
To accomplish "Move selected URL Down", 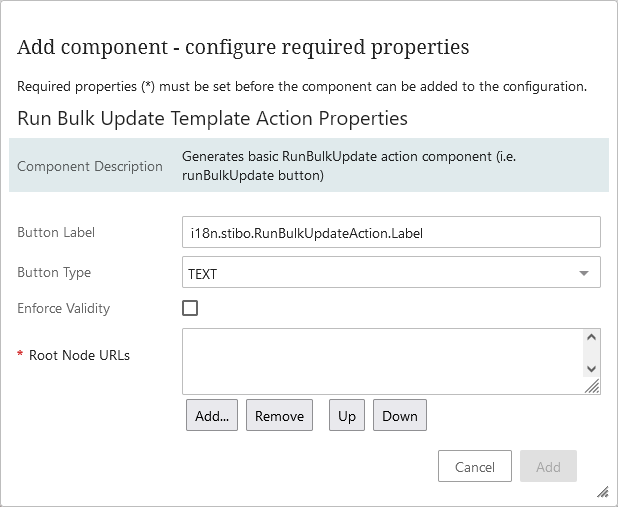I will pyautogui.click(x=400, y=415).
